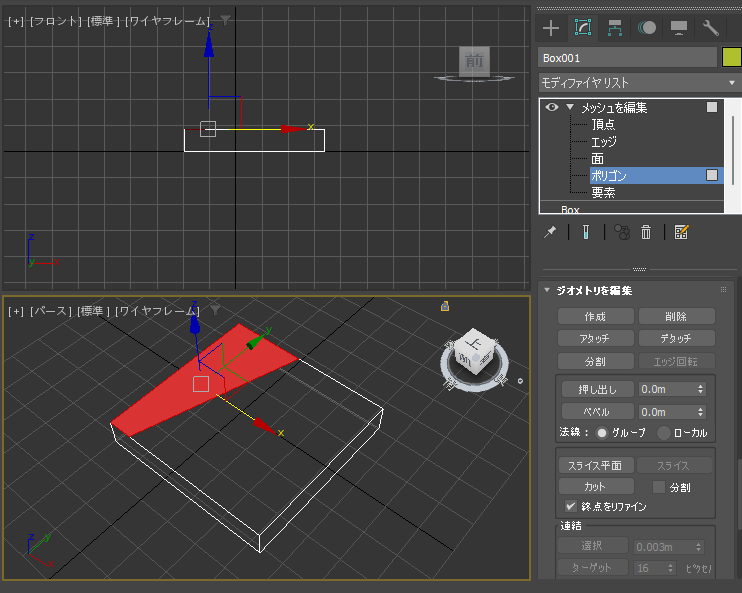742x593 pixels.
Task: Uncheck the 終点をリファイン checkbox
Action: [x=571, y=506]
